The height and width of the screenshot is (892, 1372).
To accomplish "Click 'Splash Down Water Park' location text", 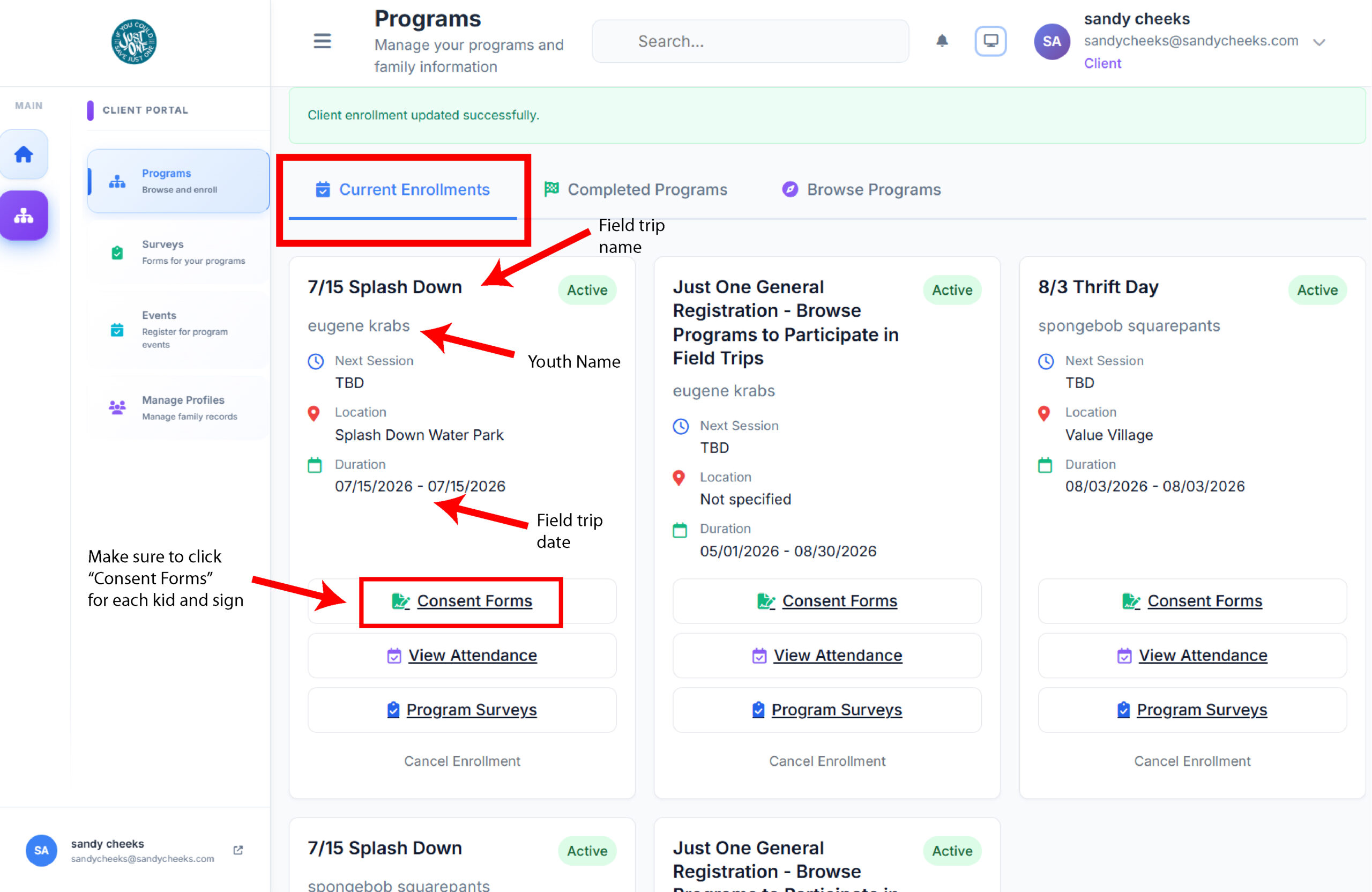I will pyautogui.click(x=419, y=435).
